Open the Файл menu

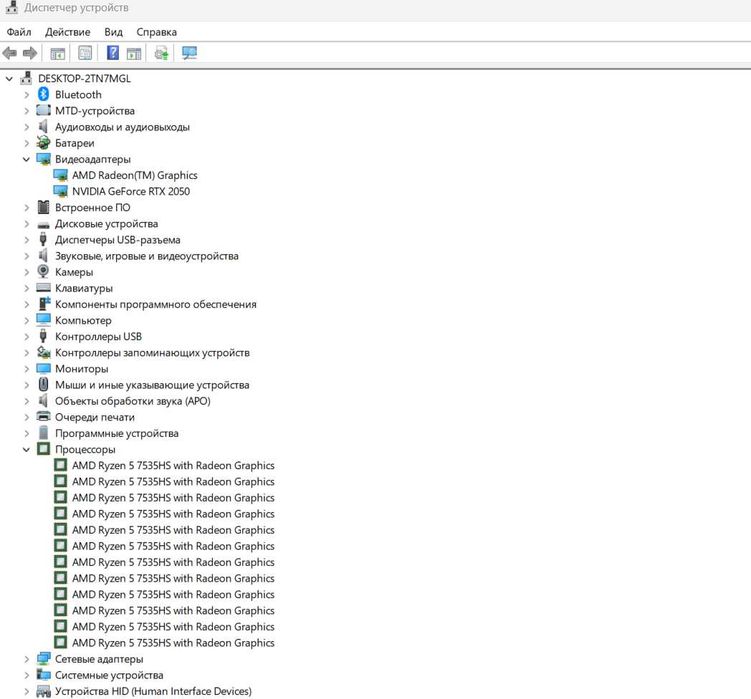(x=19, y=32)
